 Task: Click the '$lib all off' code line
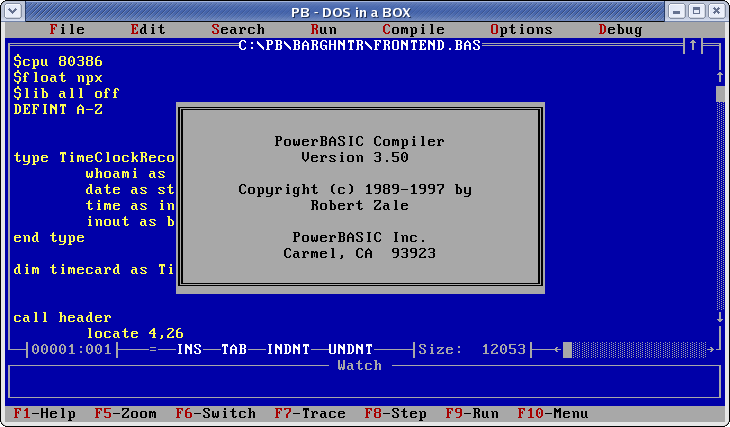pos(67,94)
